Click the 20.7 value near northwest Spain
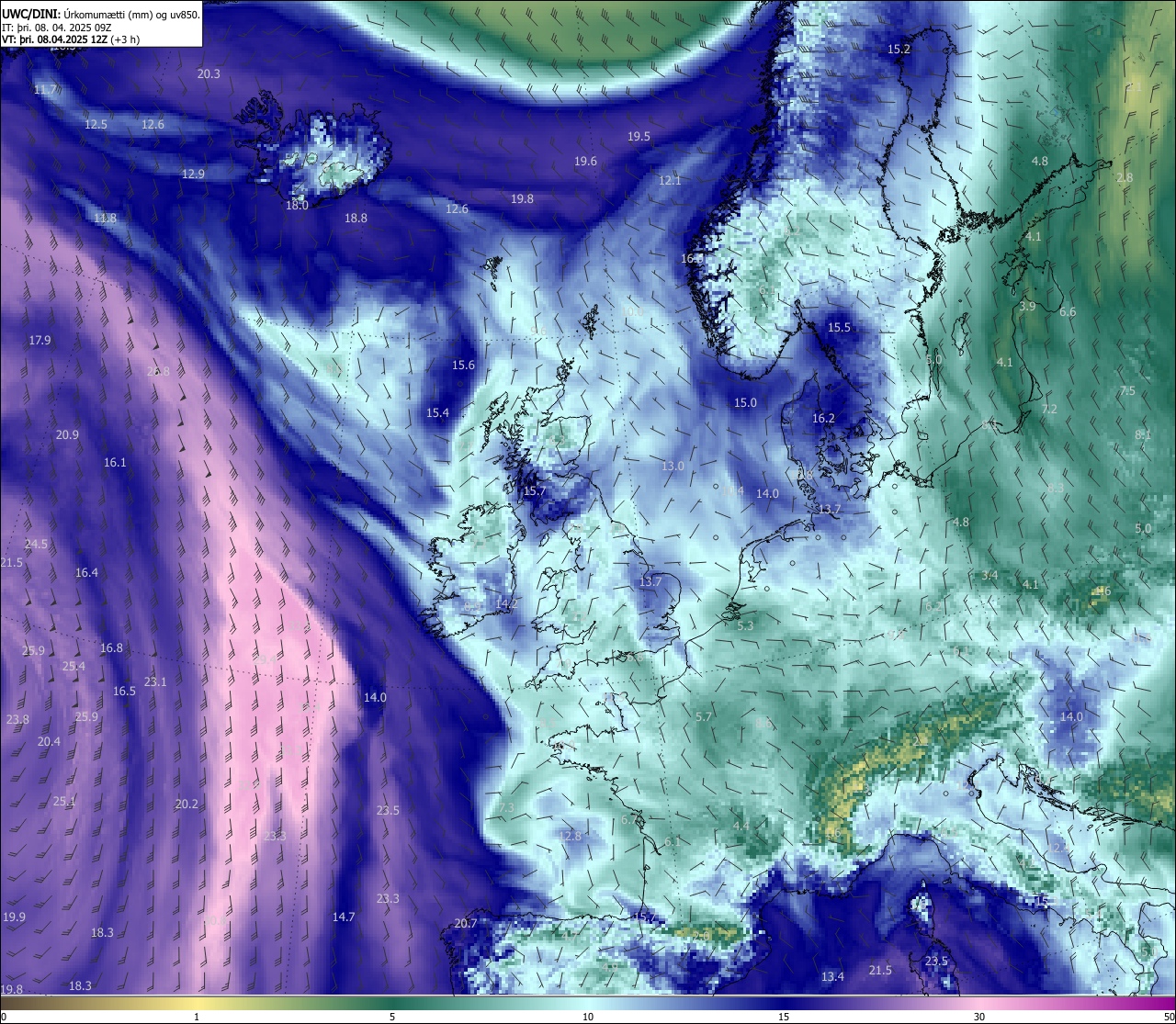This screenshot has height=1024, width=1176. pyautogui.click(x=466, y=923)
